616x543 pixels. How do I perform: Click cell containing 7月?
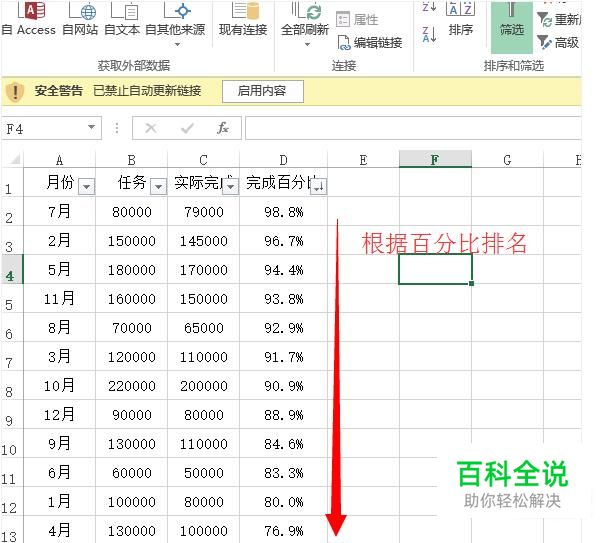tap(59, 211)
